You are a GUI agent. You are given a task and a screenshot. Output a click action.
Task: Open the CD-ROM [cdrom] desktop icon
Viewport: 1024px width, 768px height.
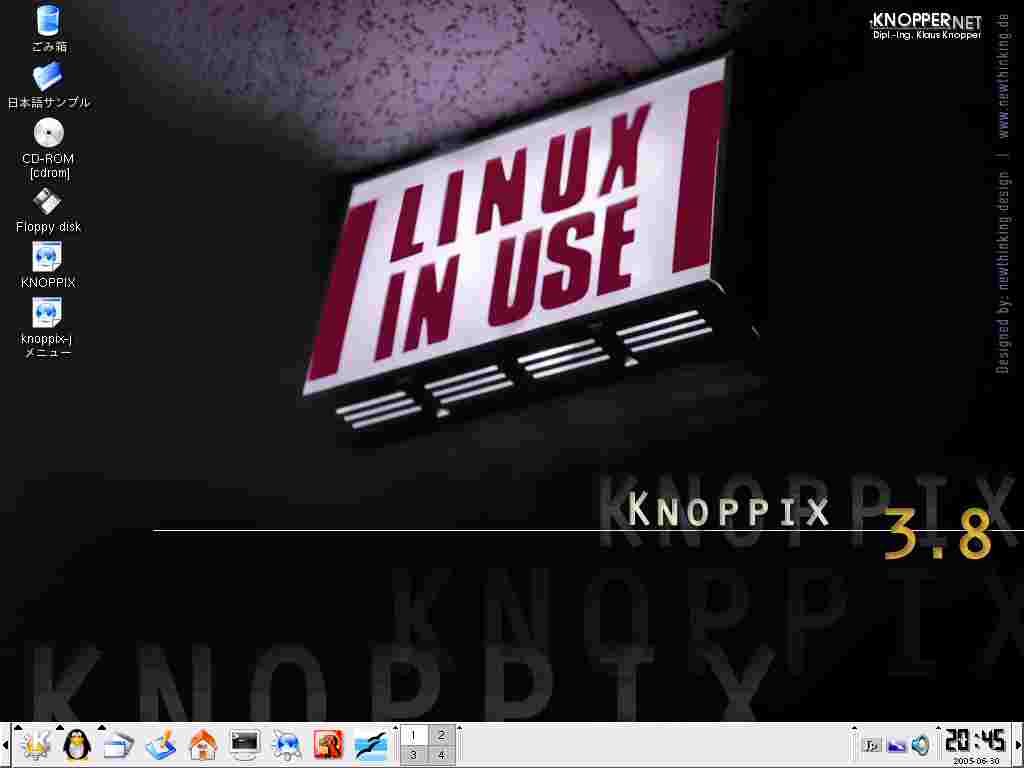[48, 133]
